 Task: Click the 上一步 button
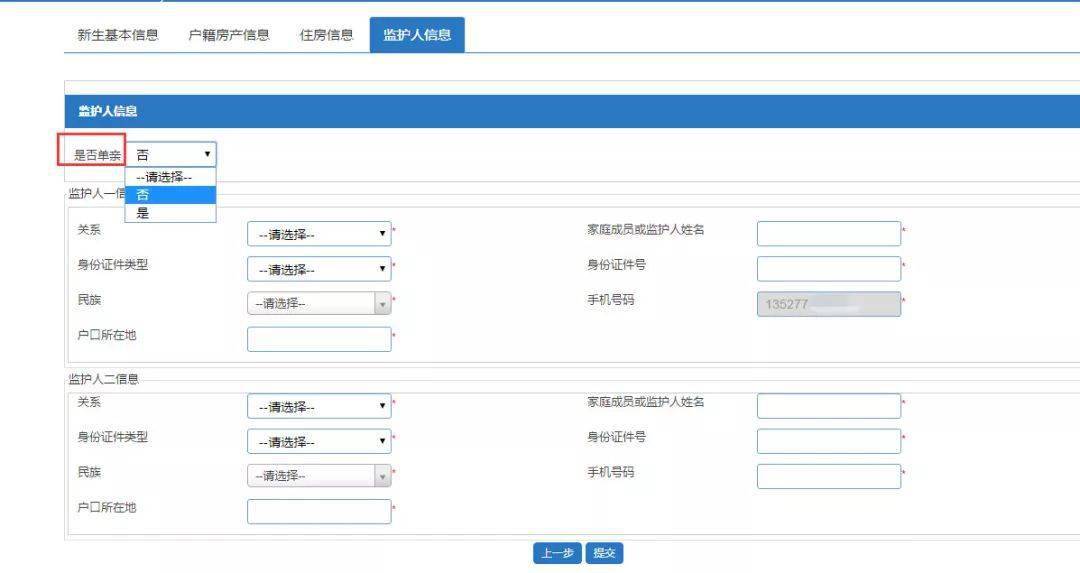pos(557,553)
